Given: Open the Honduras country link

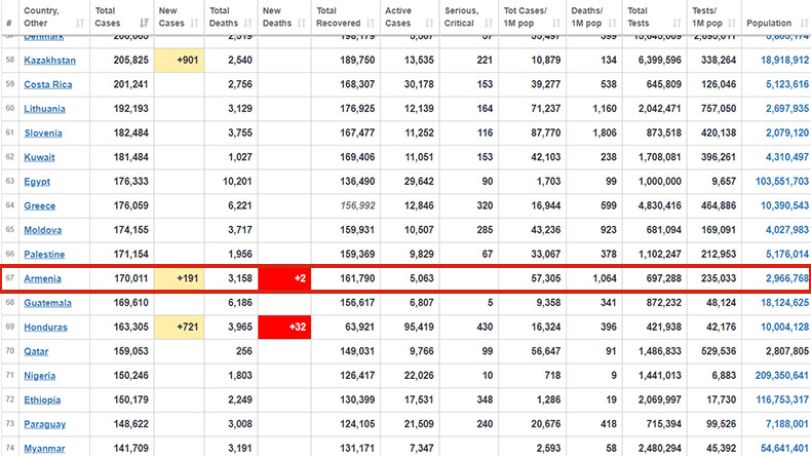Looking at the screenshot, I should (x=46, y=327).
